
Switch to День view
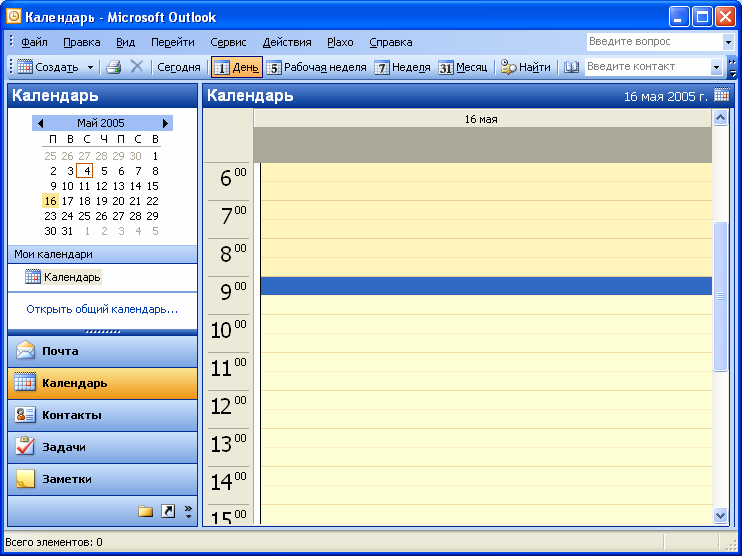point(236,67)
